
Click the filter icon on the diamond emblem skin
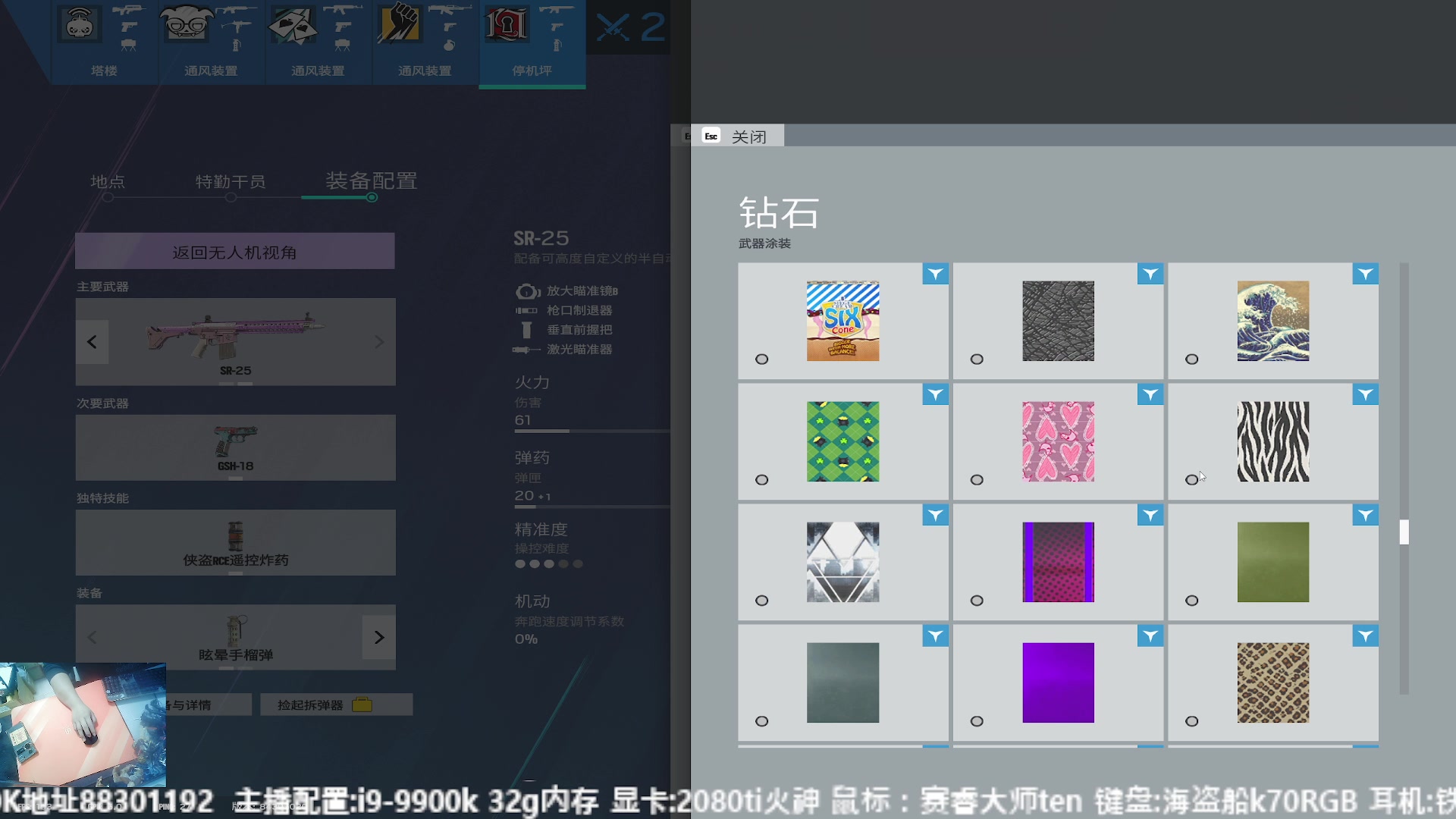click(935, 516)
